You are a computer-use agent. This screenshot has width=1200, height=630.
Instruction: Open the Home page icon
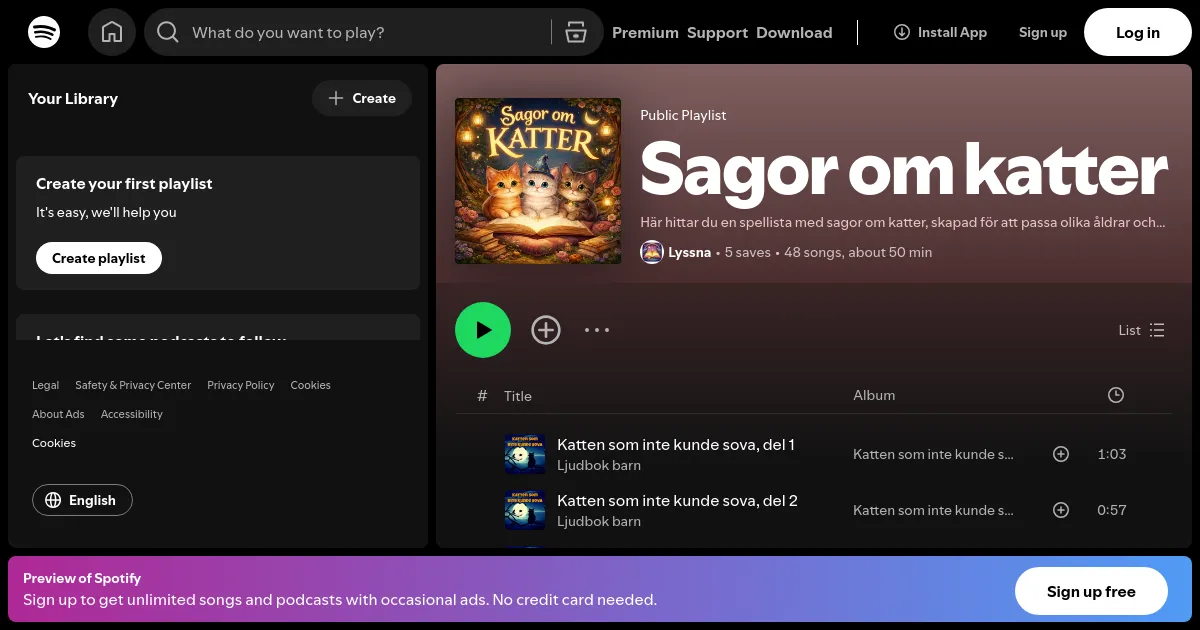click(x=112, y=32)
